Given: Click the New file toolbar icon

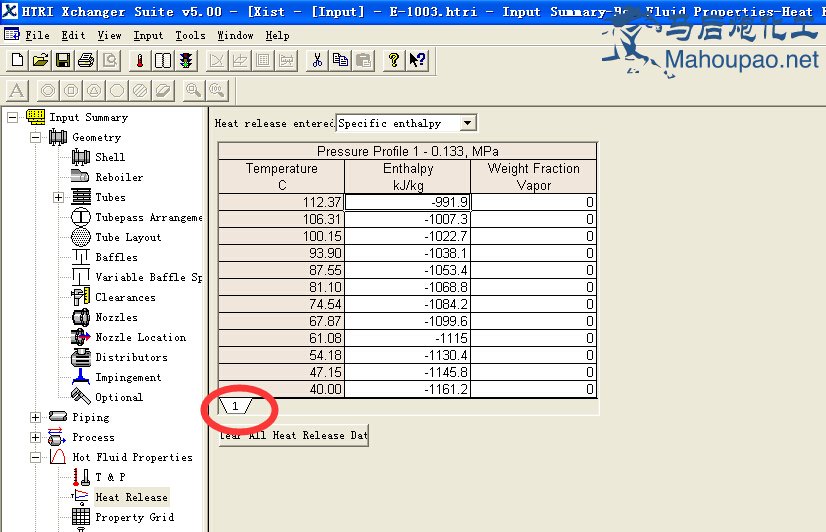Looking at the screenshot, I should click(x=17, y=61).
